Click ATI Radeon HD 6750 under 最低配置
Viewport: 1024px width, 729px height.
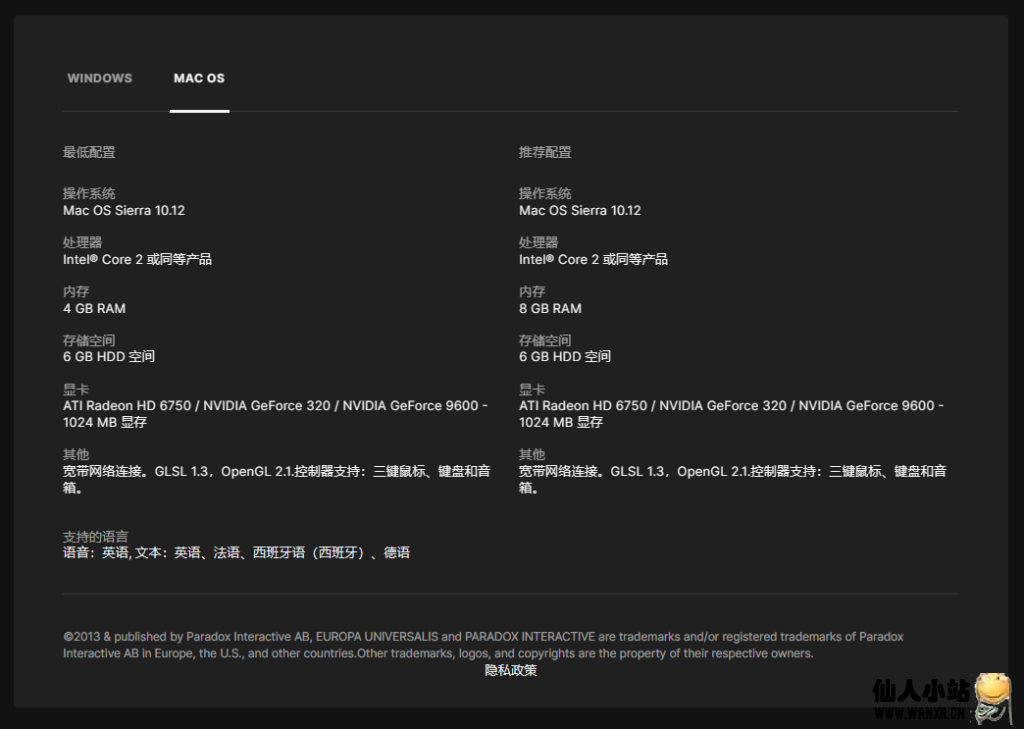click(x=130, y=405)
